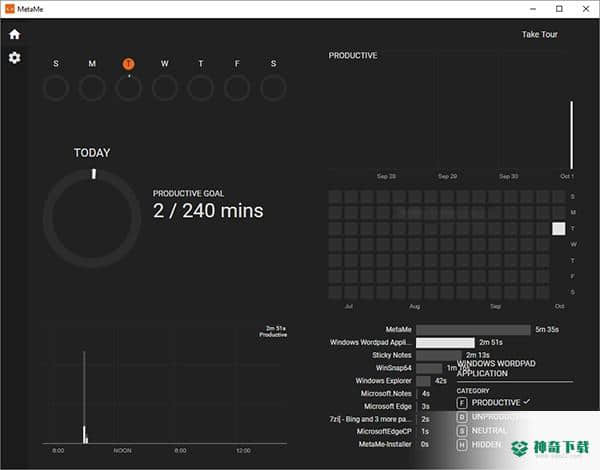This screenshot has height=470, width=600.
Task: Select Windows Explorer usage row
Action: coord(401,381)
